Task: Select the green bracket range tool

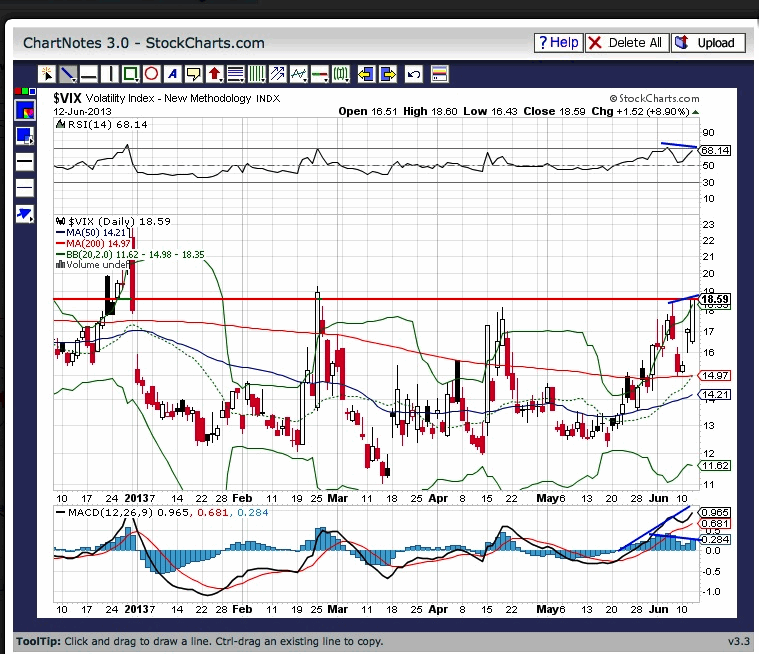Action: tap(341, 74)
